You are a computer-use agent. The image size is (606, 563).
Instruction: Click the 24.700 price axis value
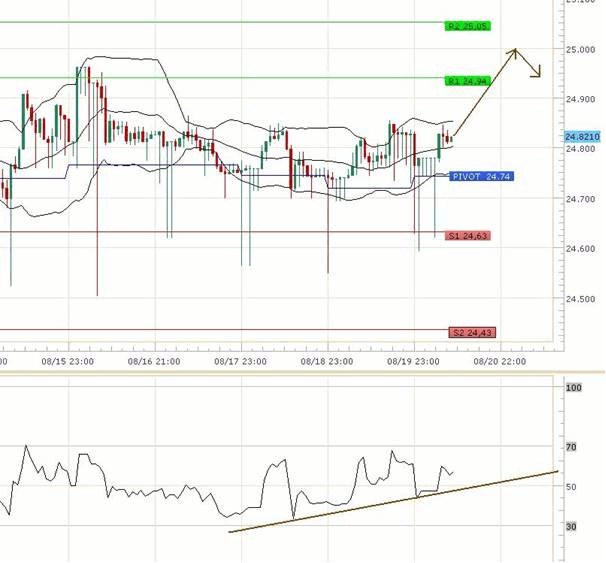(x=580, y=199)
